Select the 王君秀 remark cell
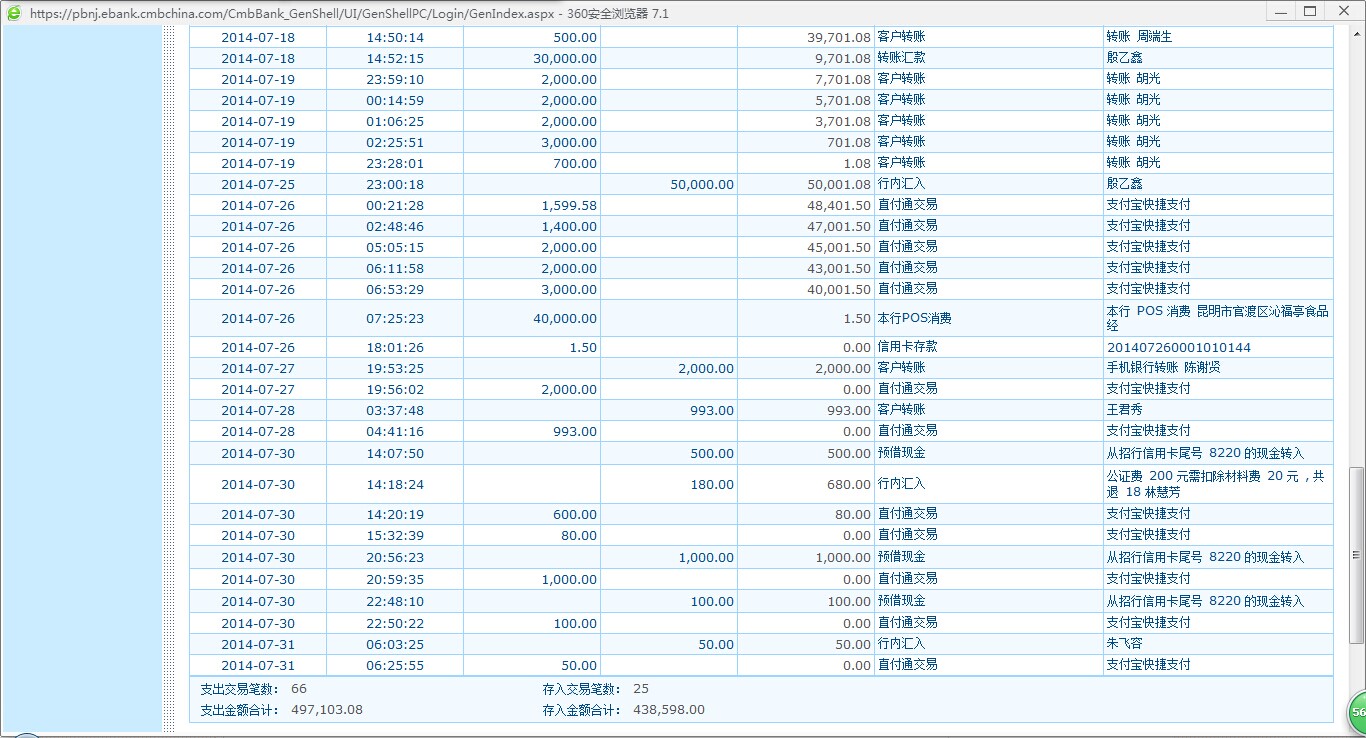Screen dimensions: 1366x738 pyautogui.click(x=1125, y=410)
